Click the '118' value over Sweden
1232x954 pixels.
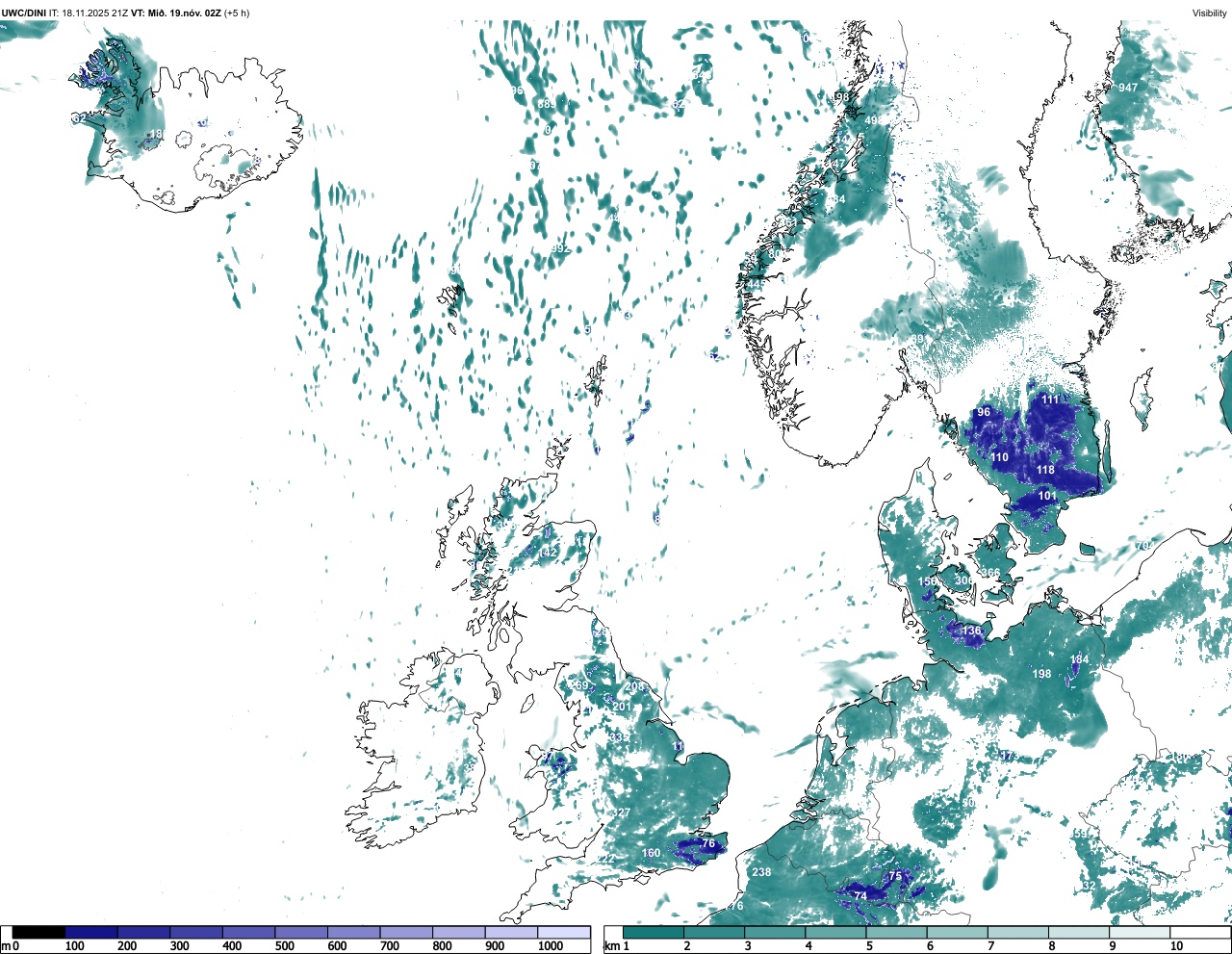tap(1046, 470)
